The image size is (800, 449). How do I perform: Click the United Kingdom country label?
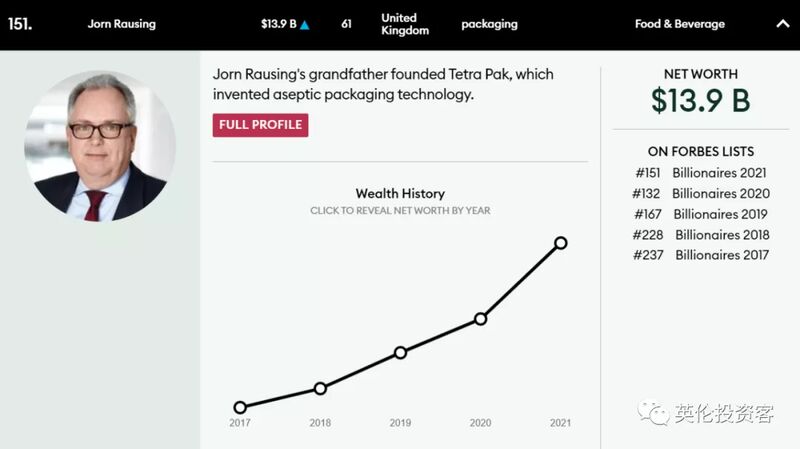(x=405, y=24)
